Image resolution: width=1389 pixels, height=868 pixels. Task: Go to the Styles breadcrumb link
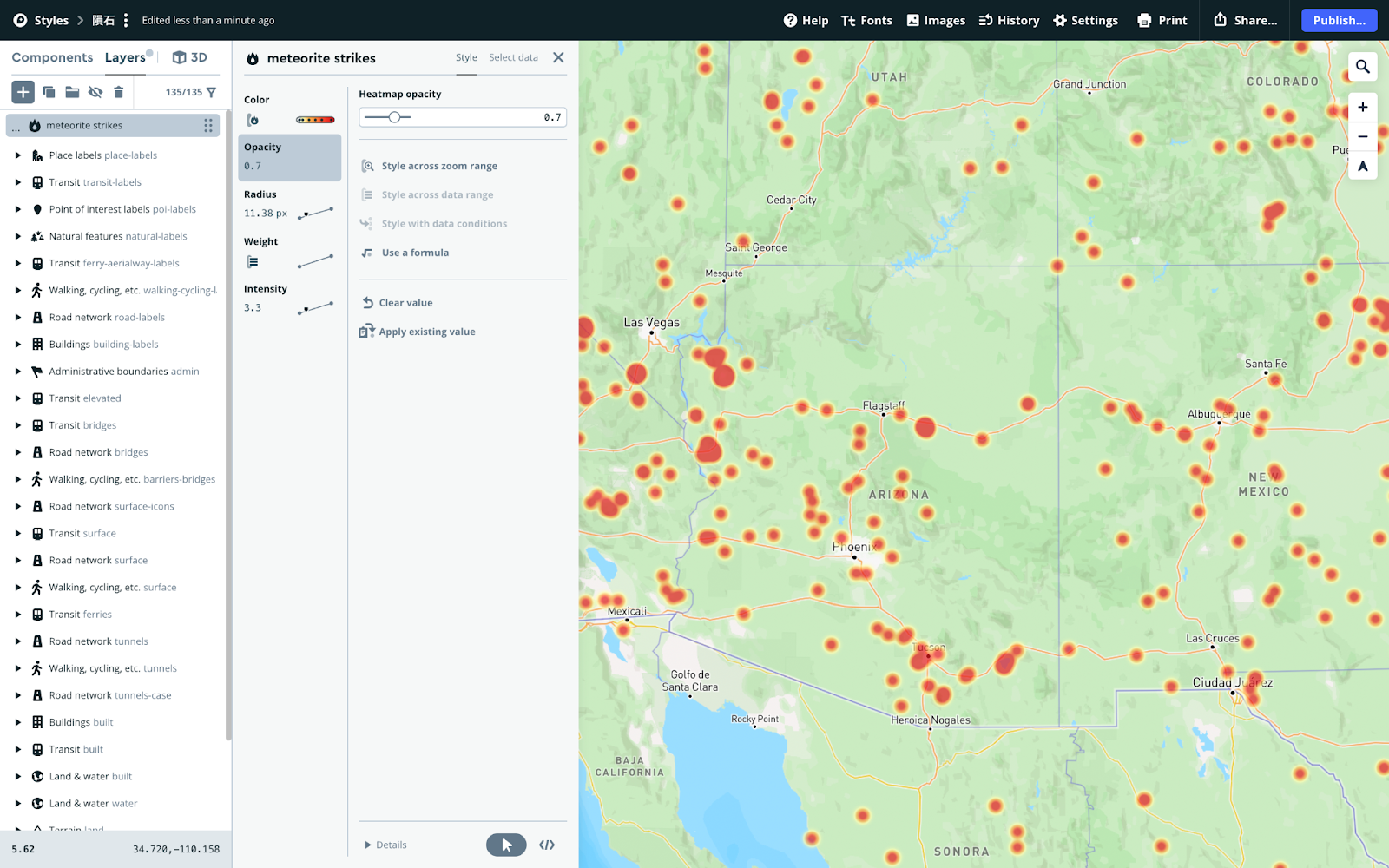pos(51,20)
